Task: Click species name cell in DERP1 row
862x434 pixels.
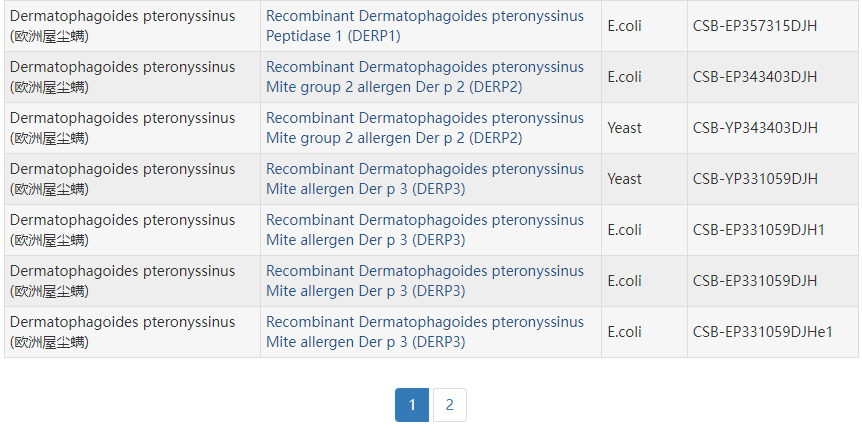Action: [122, 26]
